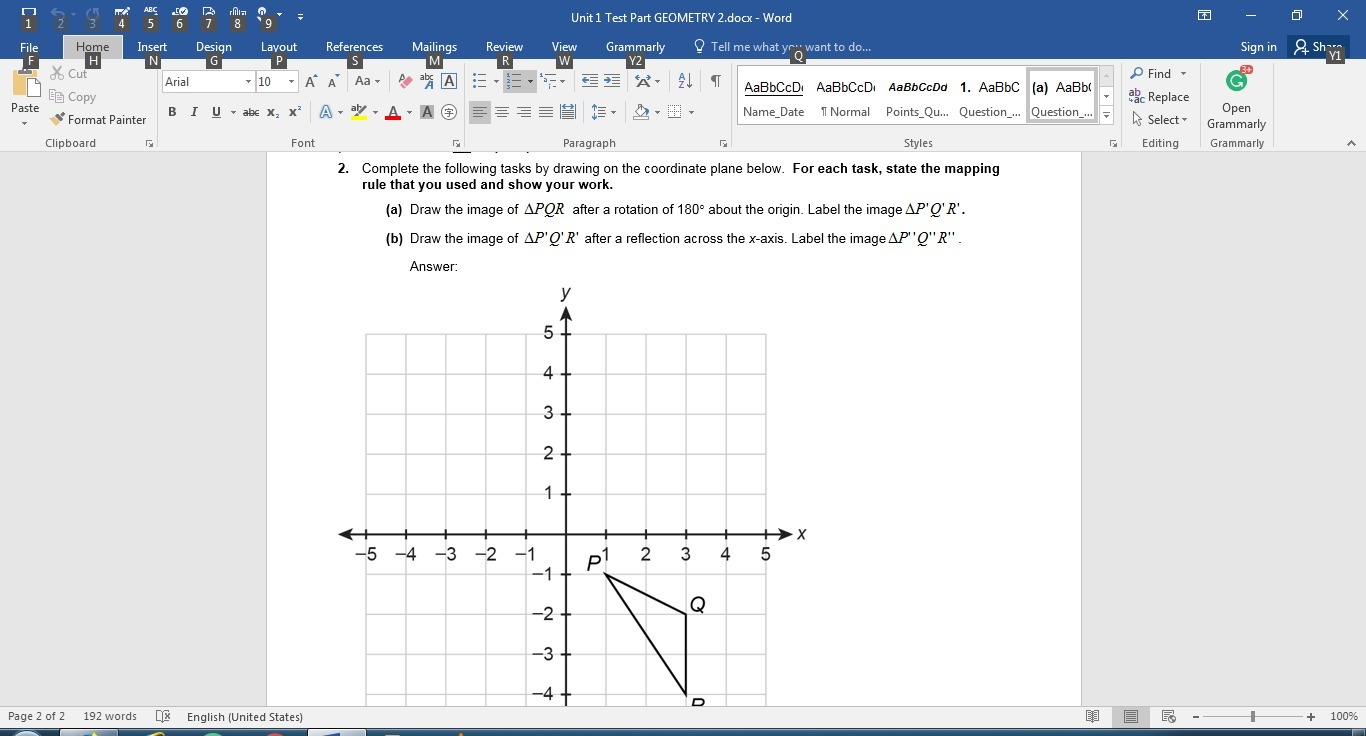Apply strikethrough formatting
Viewport: 1366px width, 736px height.
[x=251, y=112]
